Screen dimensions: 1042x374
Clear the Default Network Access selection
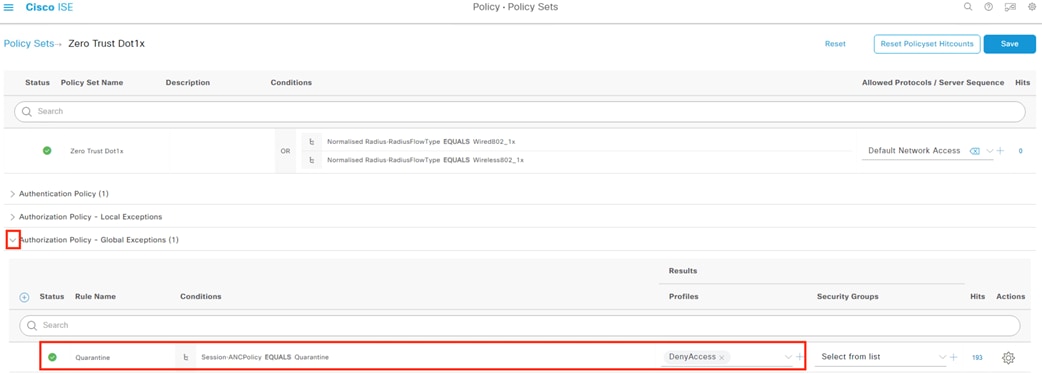[x=974, y=151]
